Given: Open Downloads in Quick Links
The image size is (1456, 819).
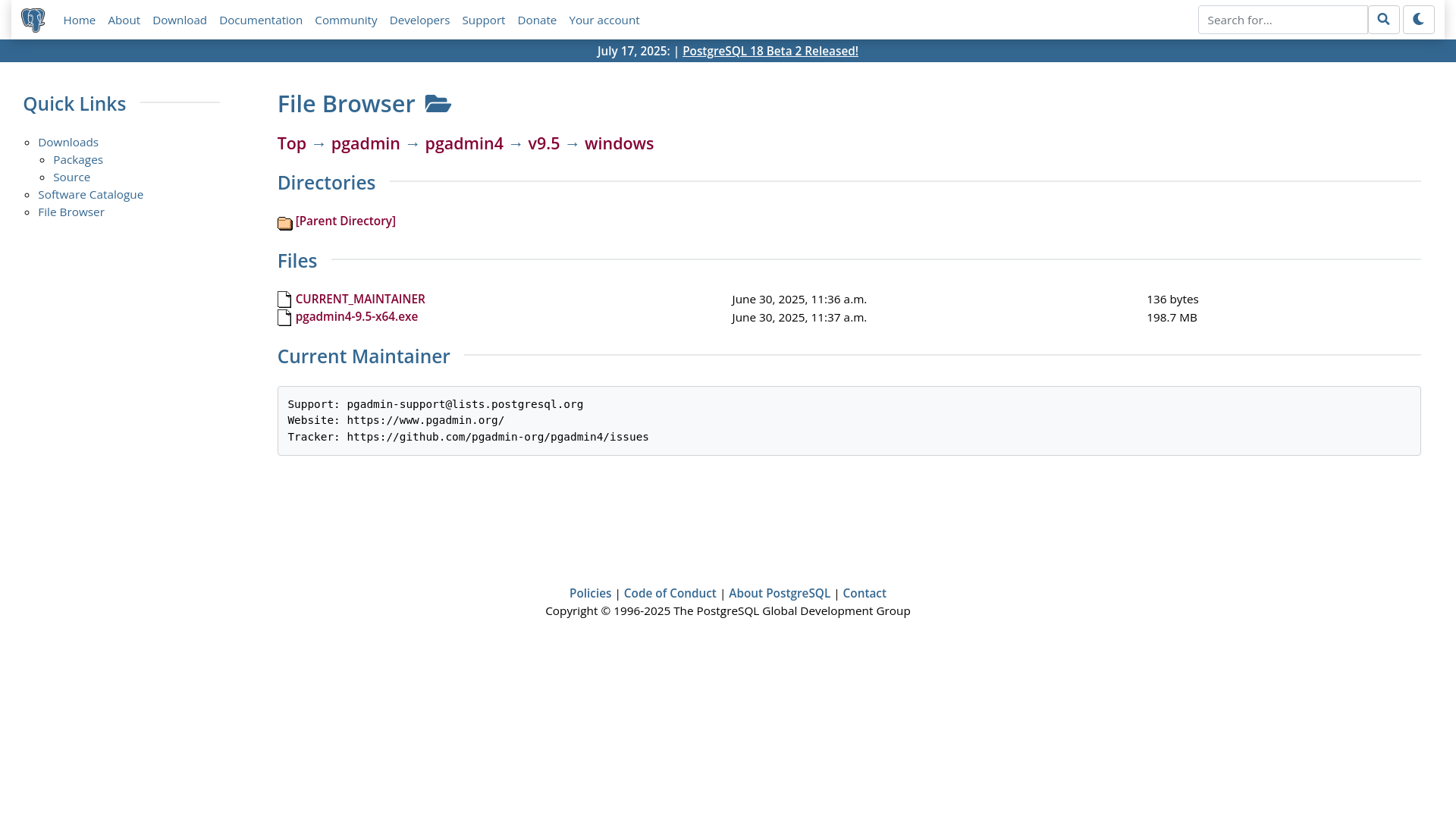Looking at the screenshot, I should pyautogui.click(x=68, y=143).
